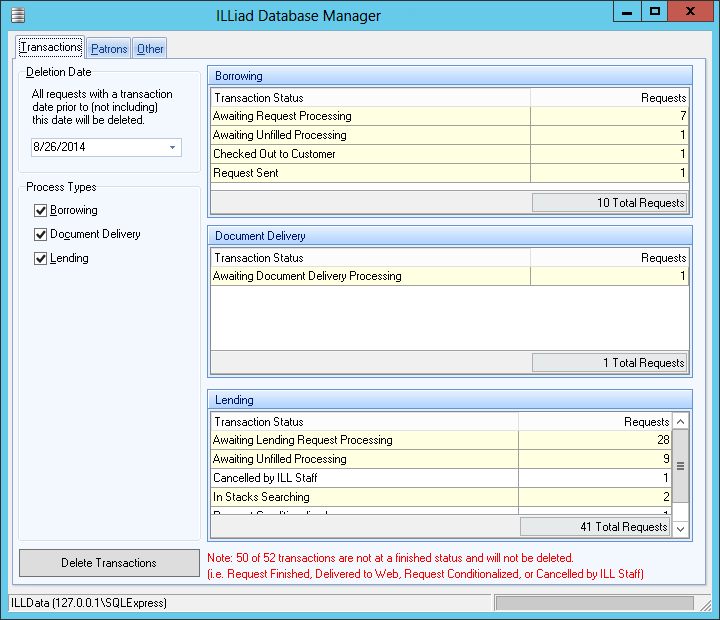Switch to the Patrons tab
This screenshot has width=720, height=620.
pos(109,48)
